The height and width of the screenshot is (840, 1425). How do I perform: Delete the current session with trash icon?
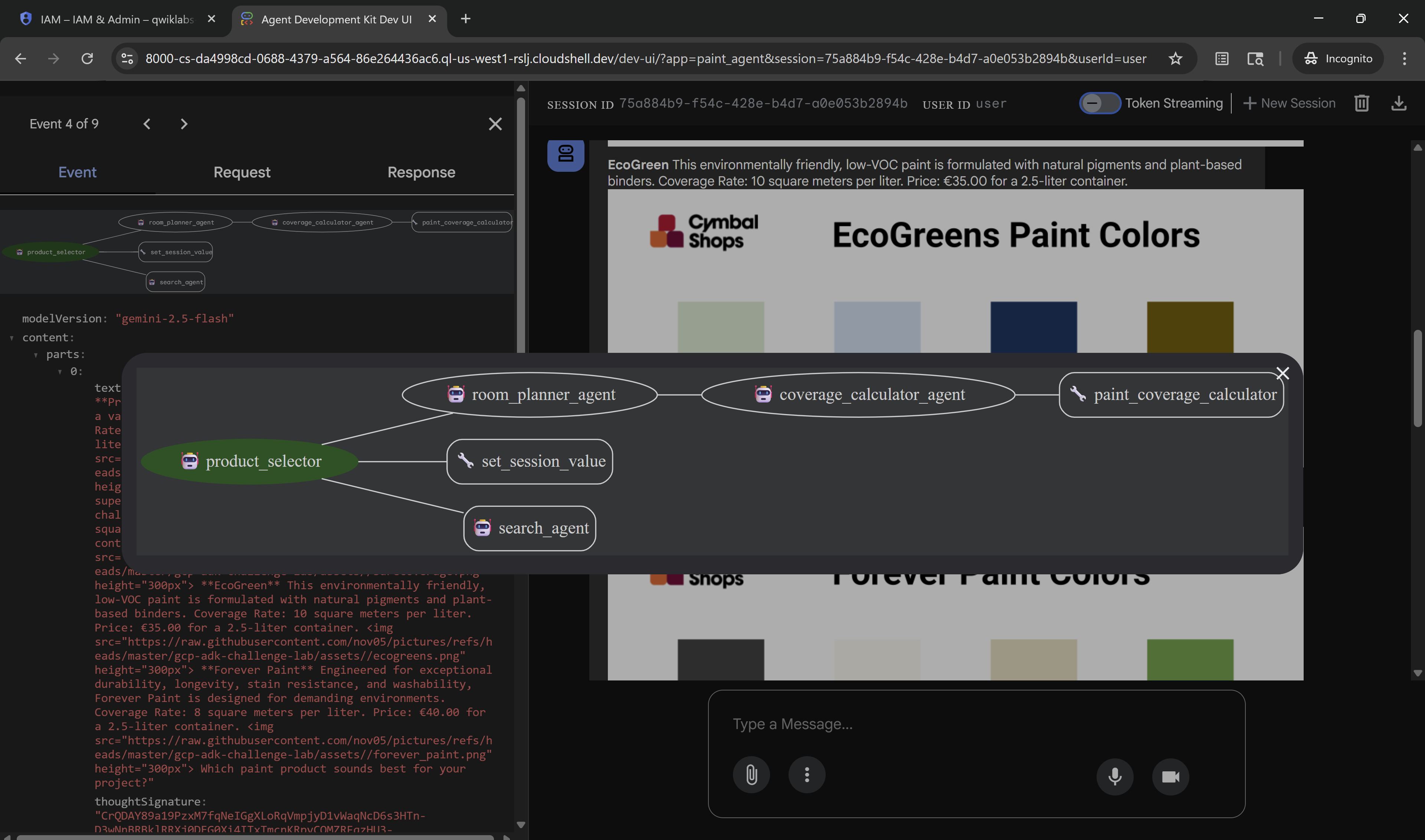pyautogui.click(x=1362, y=103)
